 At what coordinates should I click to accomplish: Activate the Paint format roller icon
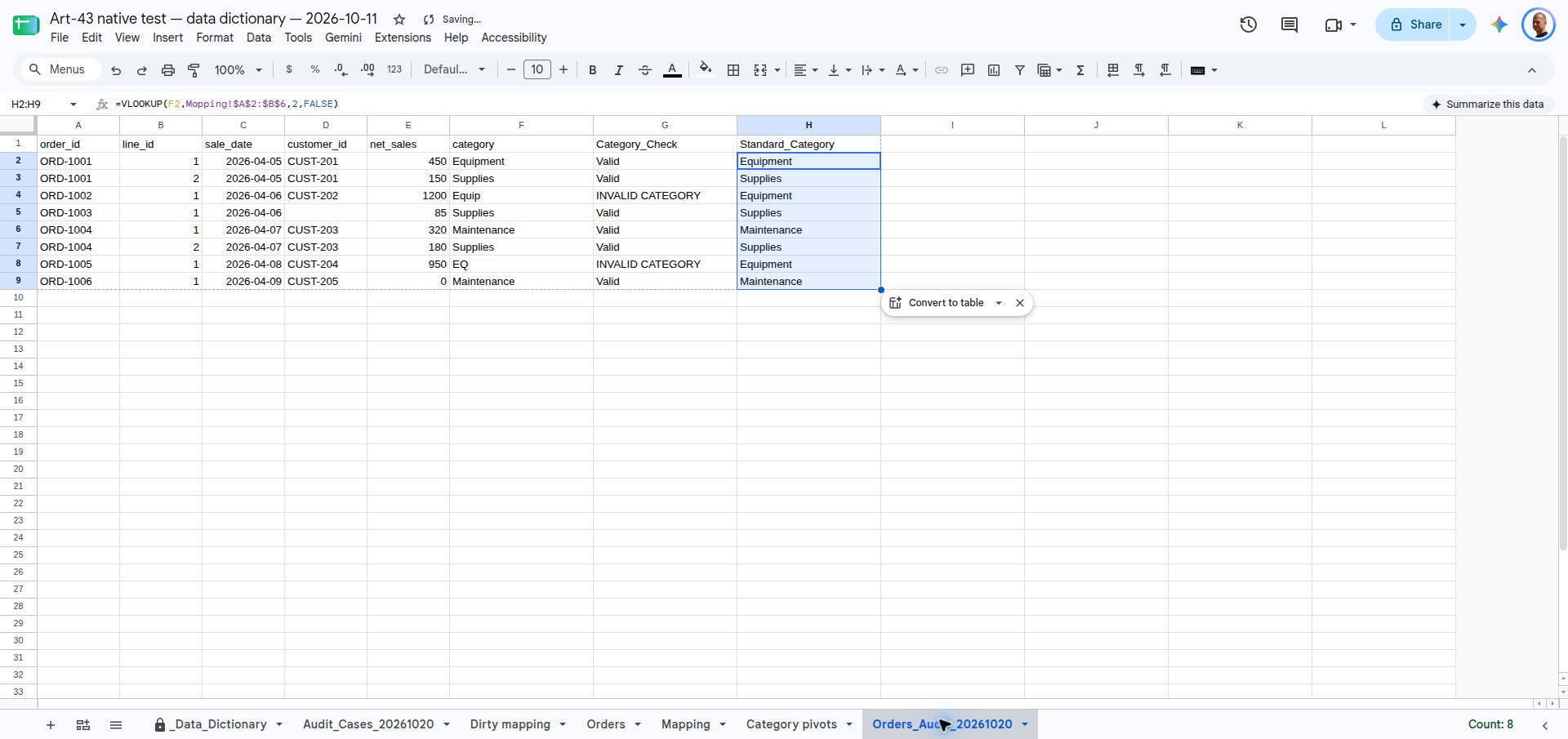tap(194, 70)
